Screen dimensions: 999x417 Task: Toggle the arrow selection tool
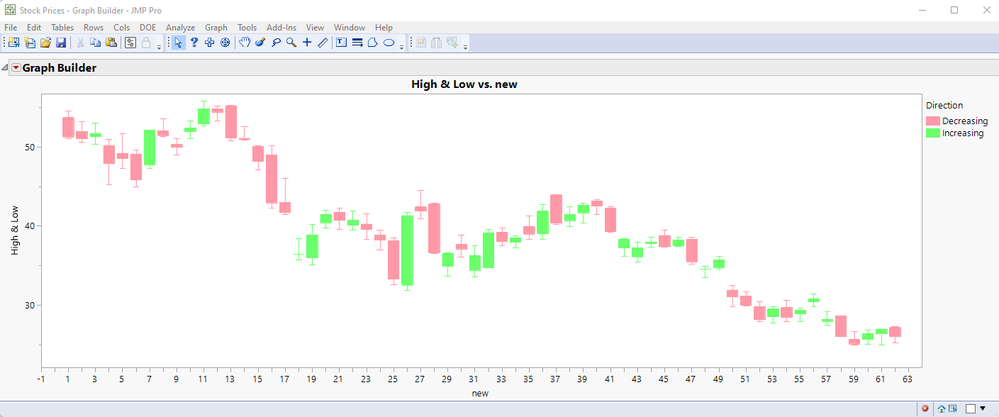pos(178,43)
